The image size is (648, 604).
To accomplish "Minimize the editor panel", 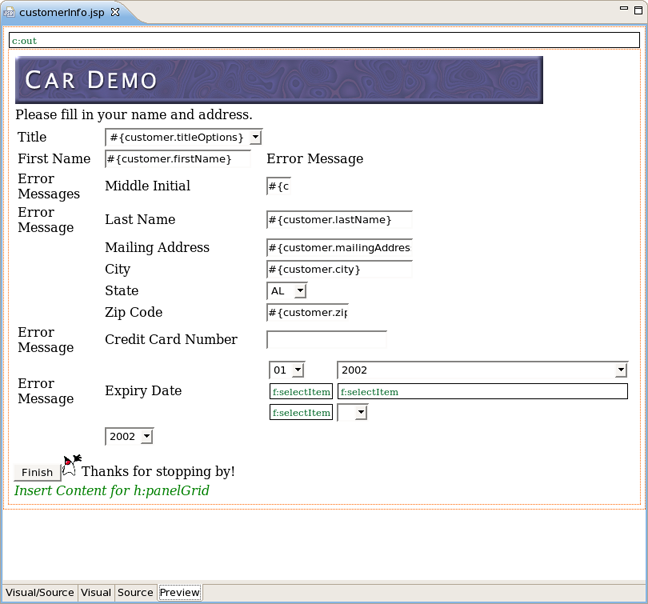I will [x=622, y=10].
